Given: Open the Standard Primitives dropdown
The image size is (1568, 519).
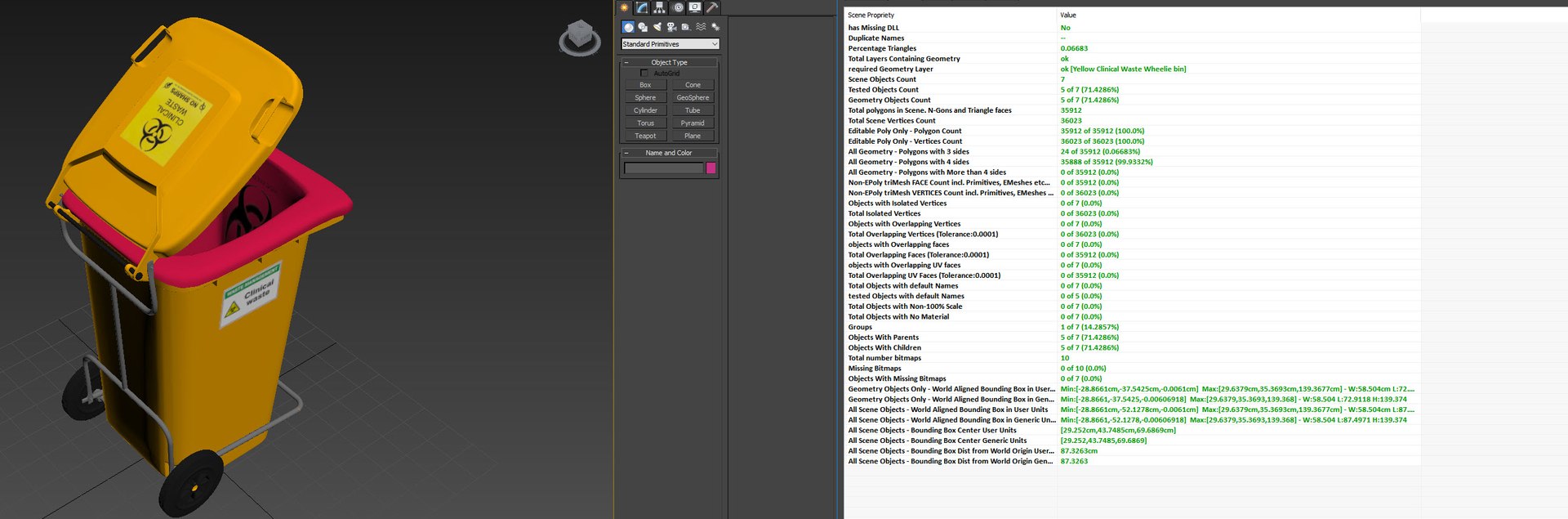Looking at the screenshot, I should [x=670, y=44].
